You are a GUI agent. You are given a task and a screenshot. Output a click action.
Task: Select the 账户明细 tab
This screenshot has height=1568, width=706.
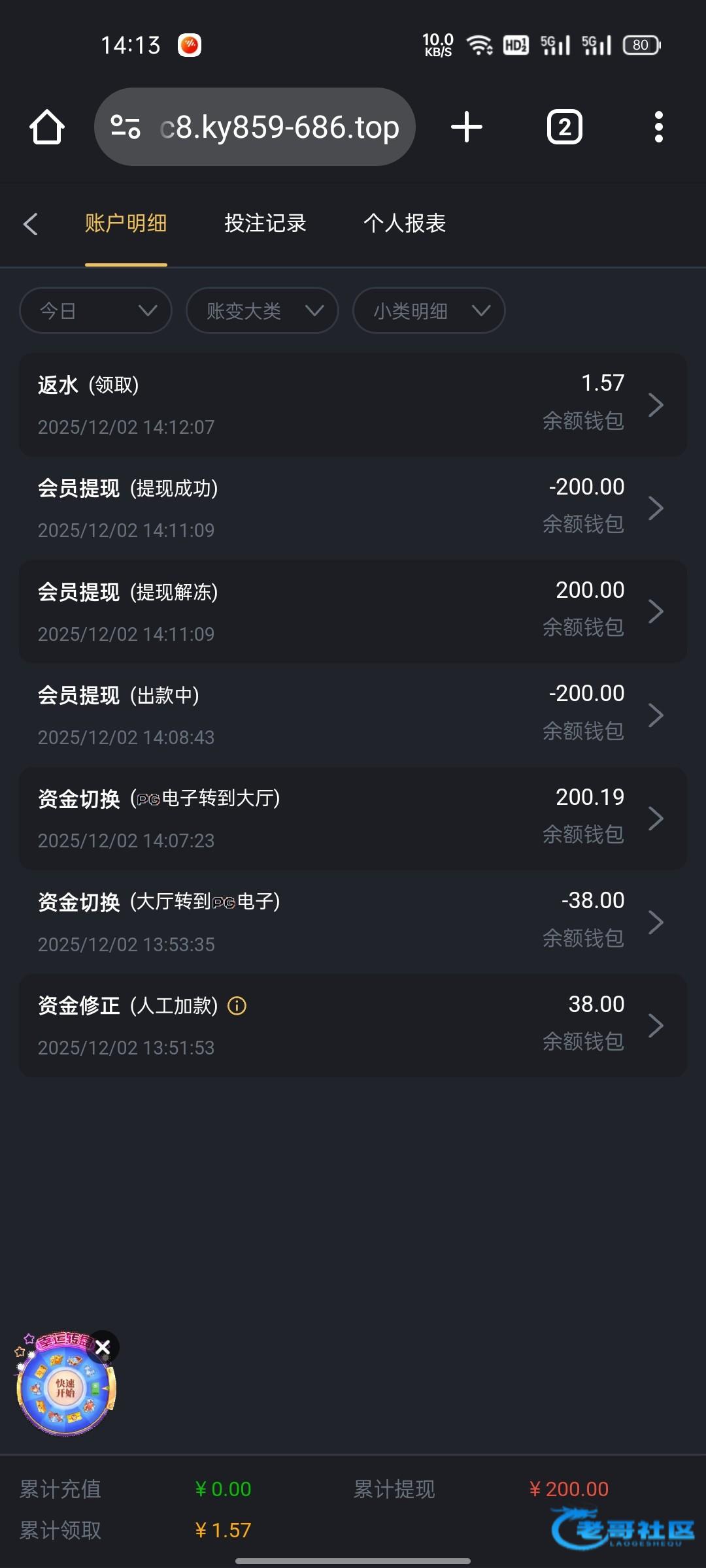[x=126, y=223]
